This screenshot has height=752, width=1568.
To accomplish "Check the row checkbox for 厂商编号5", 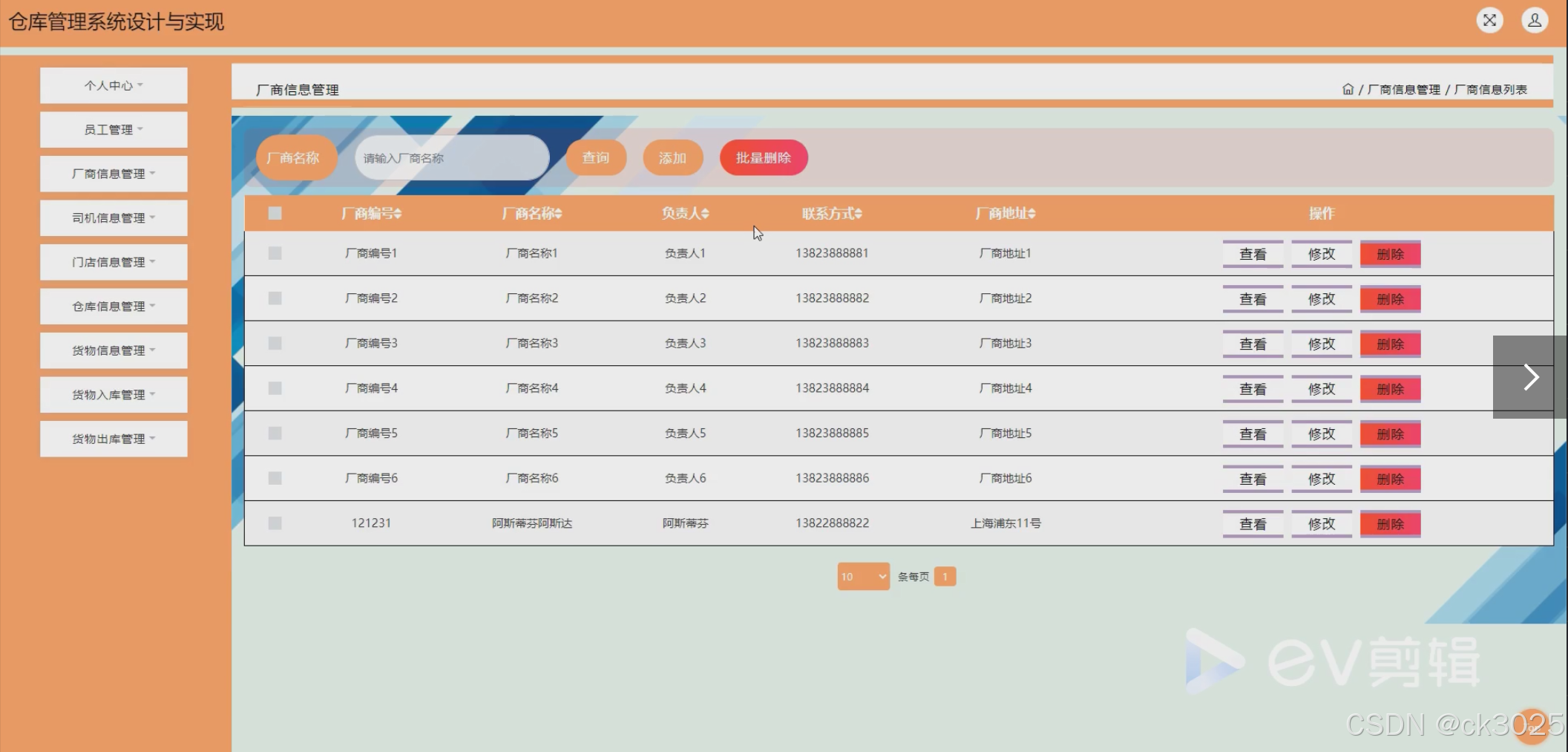I will (x=275, y=433).
